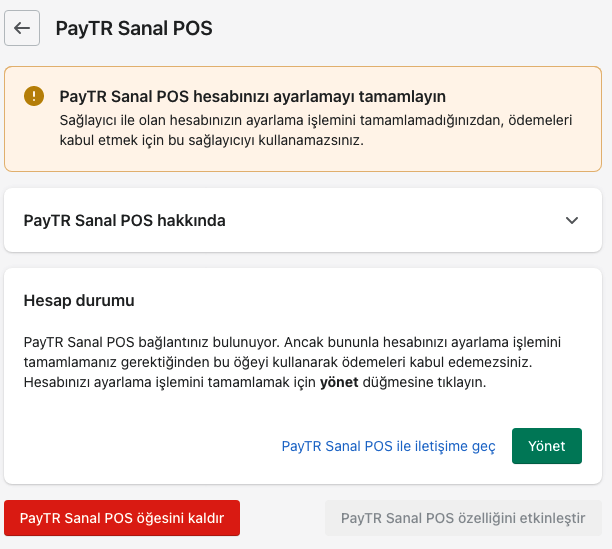Select the banner heading "hesabınızı ayarlamayı tamamlayın"
The width and height of the screenshot is (612, 549).
point(331,96)
